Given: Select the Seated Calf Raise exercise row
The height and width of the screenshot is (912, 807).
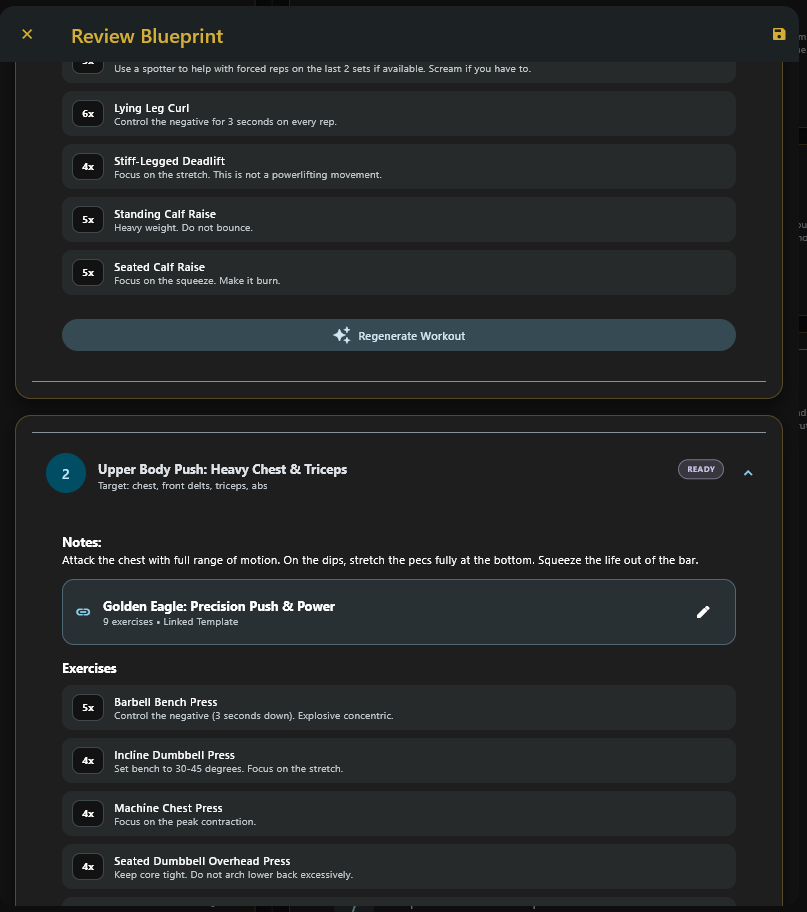Looking at the screenshot, I should [x=398, y=272].
